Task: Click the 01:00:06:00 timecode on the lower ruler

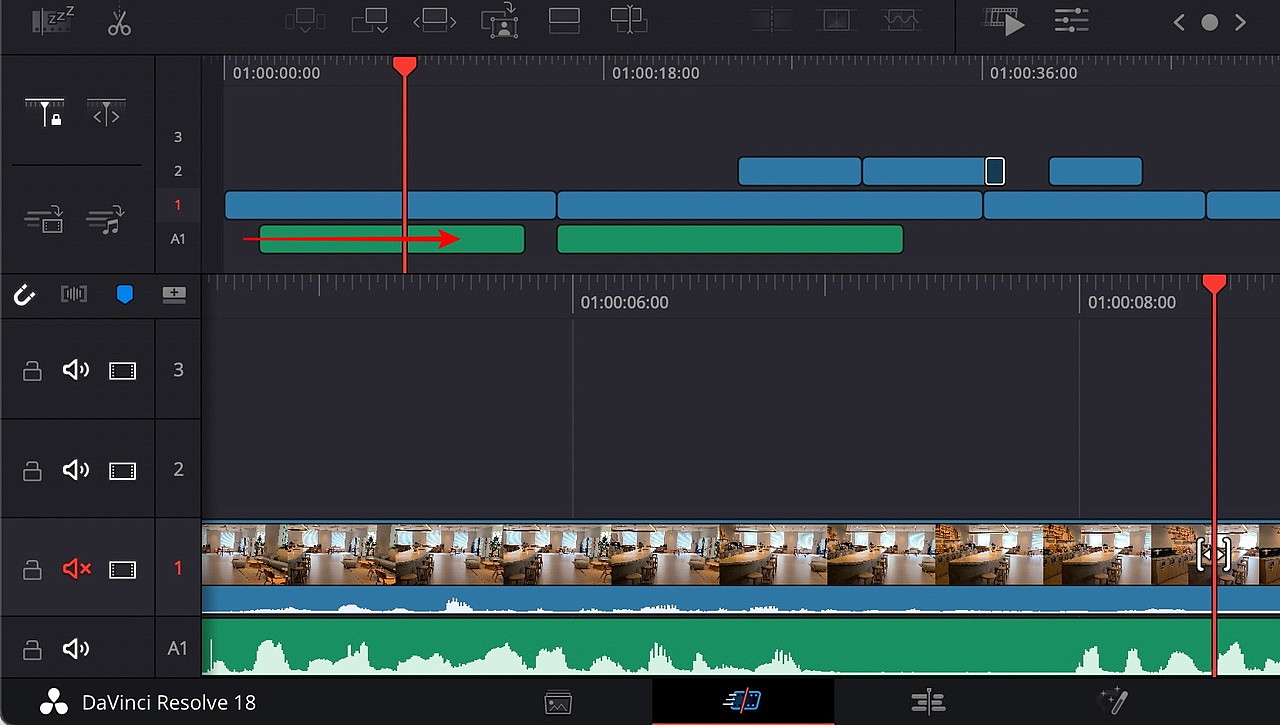Action: point(625,302)
